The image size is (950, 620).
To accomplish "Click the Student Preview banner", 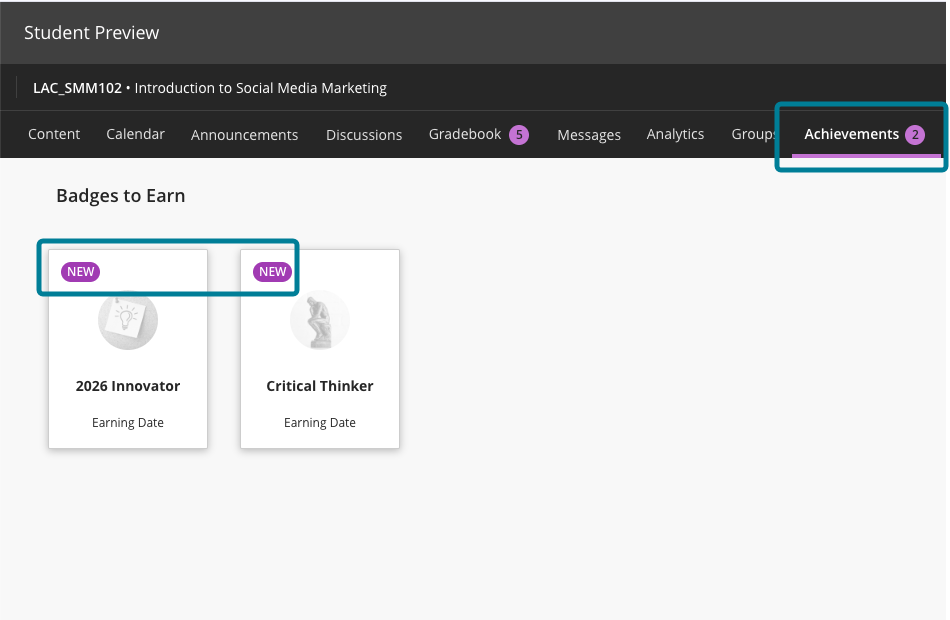I will pyautogui.click(x=91, y=32).
